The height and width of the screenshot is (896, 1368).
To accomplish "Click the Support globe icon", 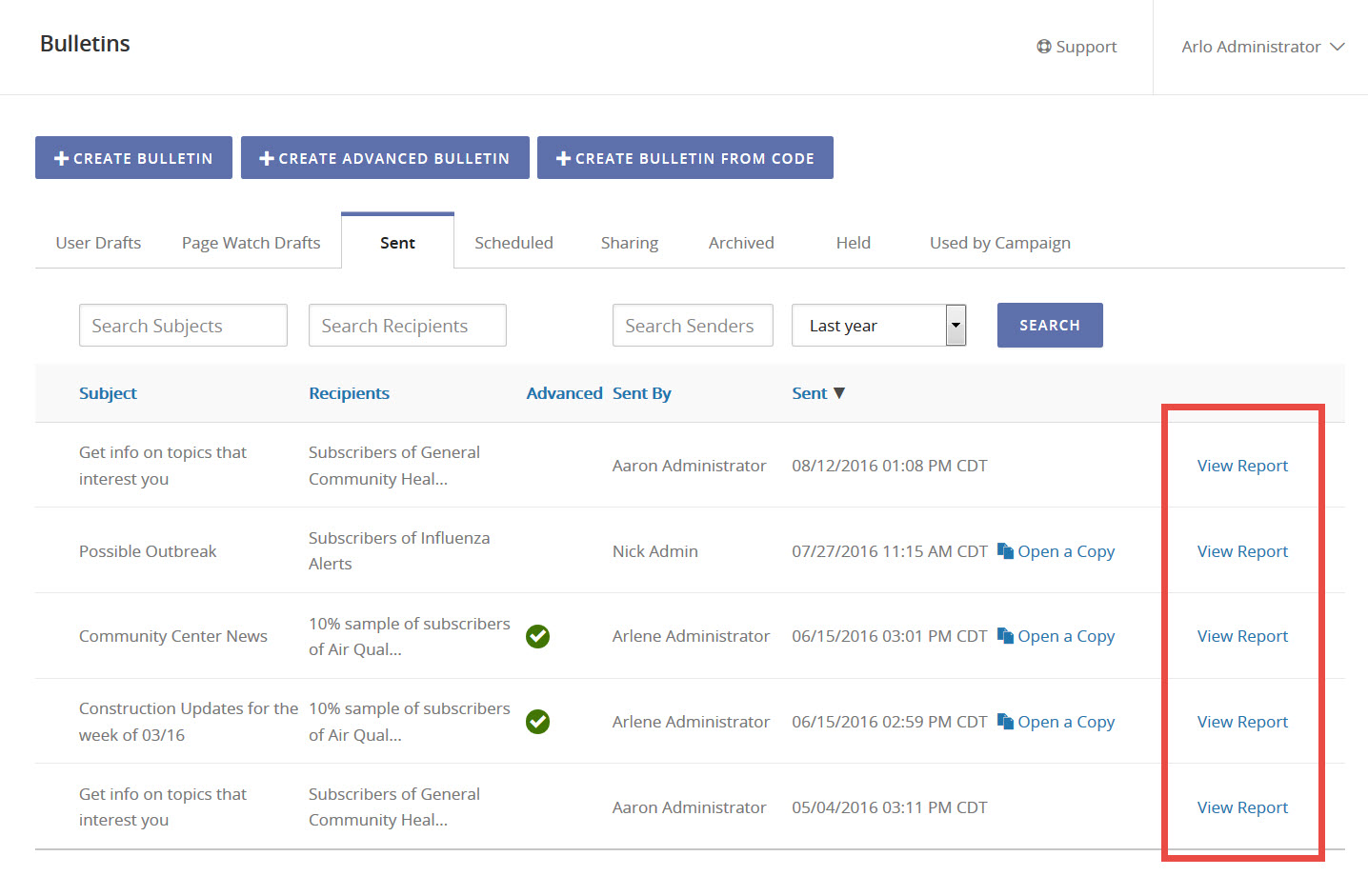I will (1043, 46).
